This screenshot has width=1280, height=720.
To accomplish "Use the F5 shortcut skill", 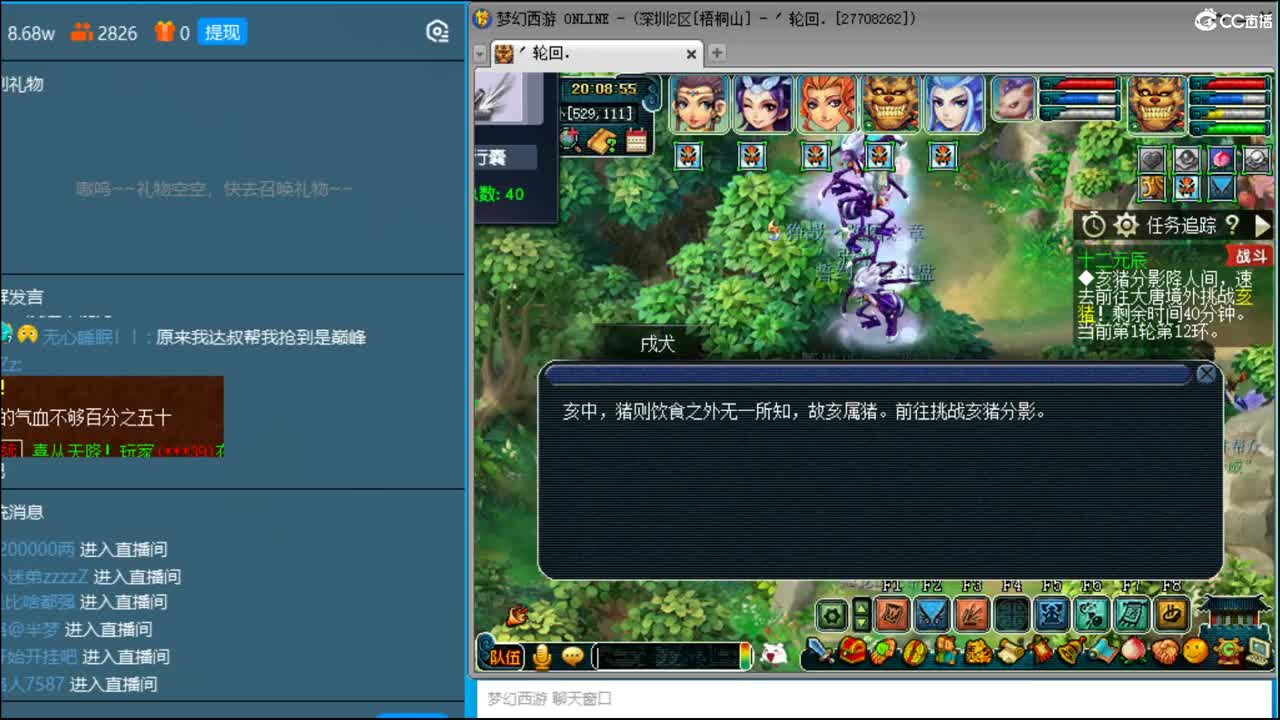I will (1052, 613).
